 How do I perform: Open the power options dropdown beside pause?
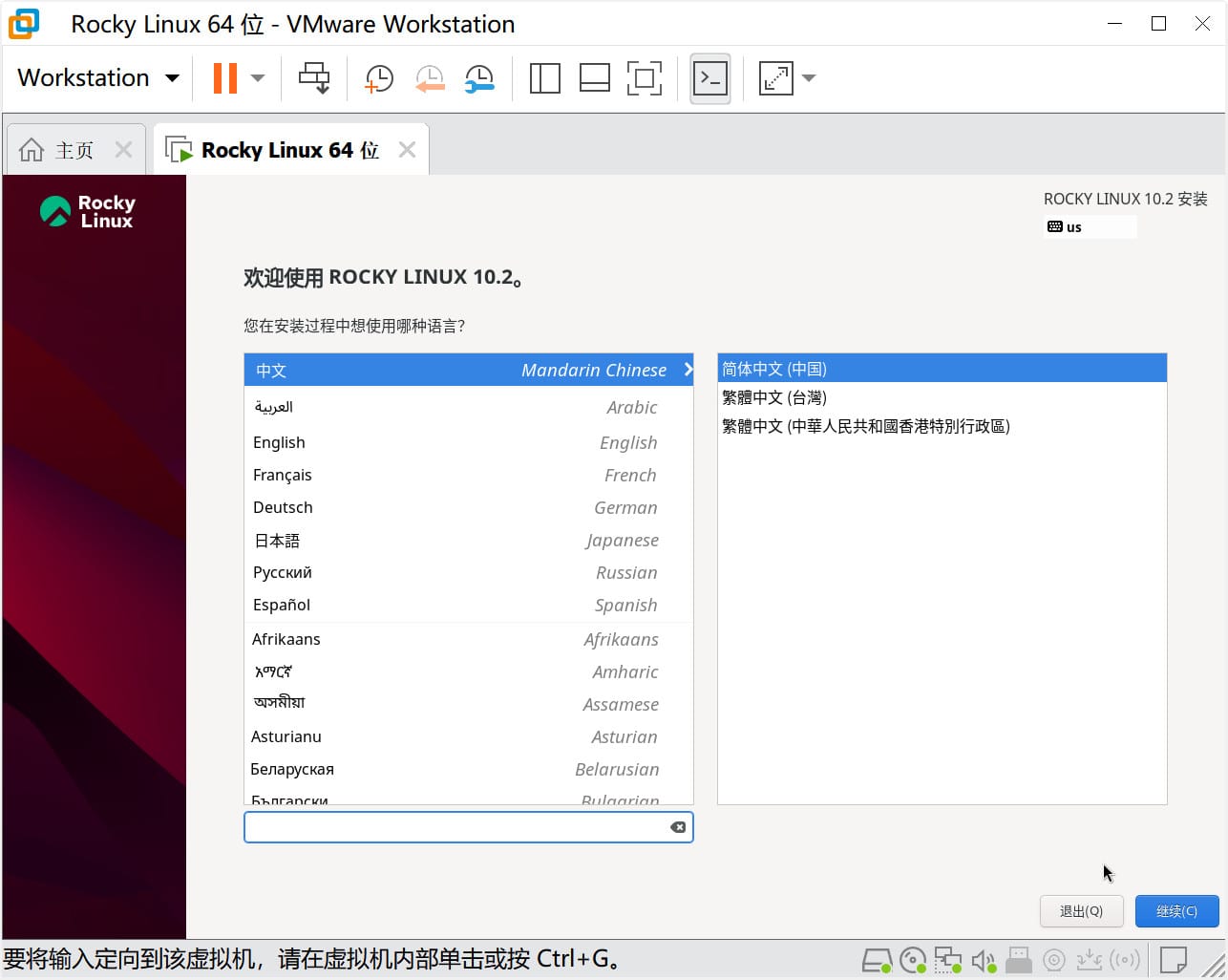click(258, 78)
